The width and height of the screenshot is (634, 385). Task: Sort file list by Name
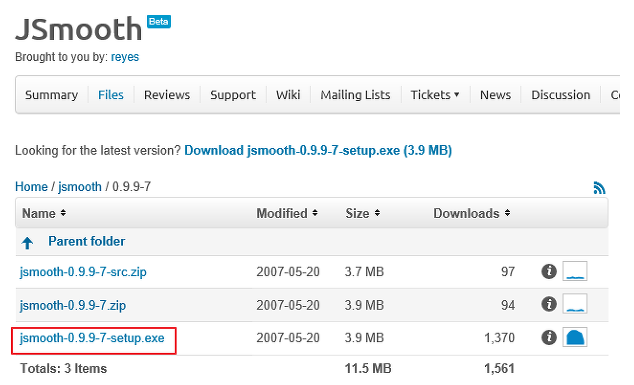click(44, 213)
